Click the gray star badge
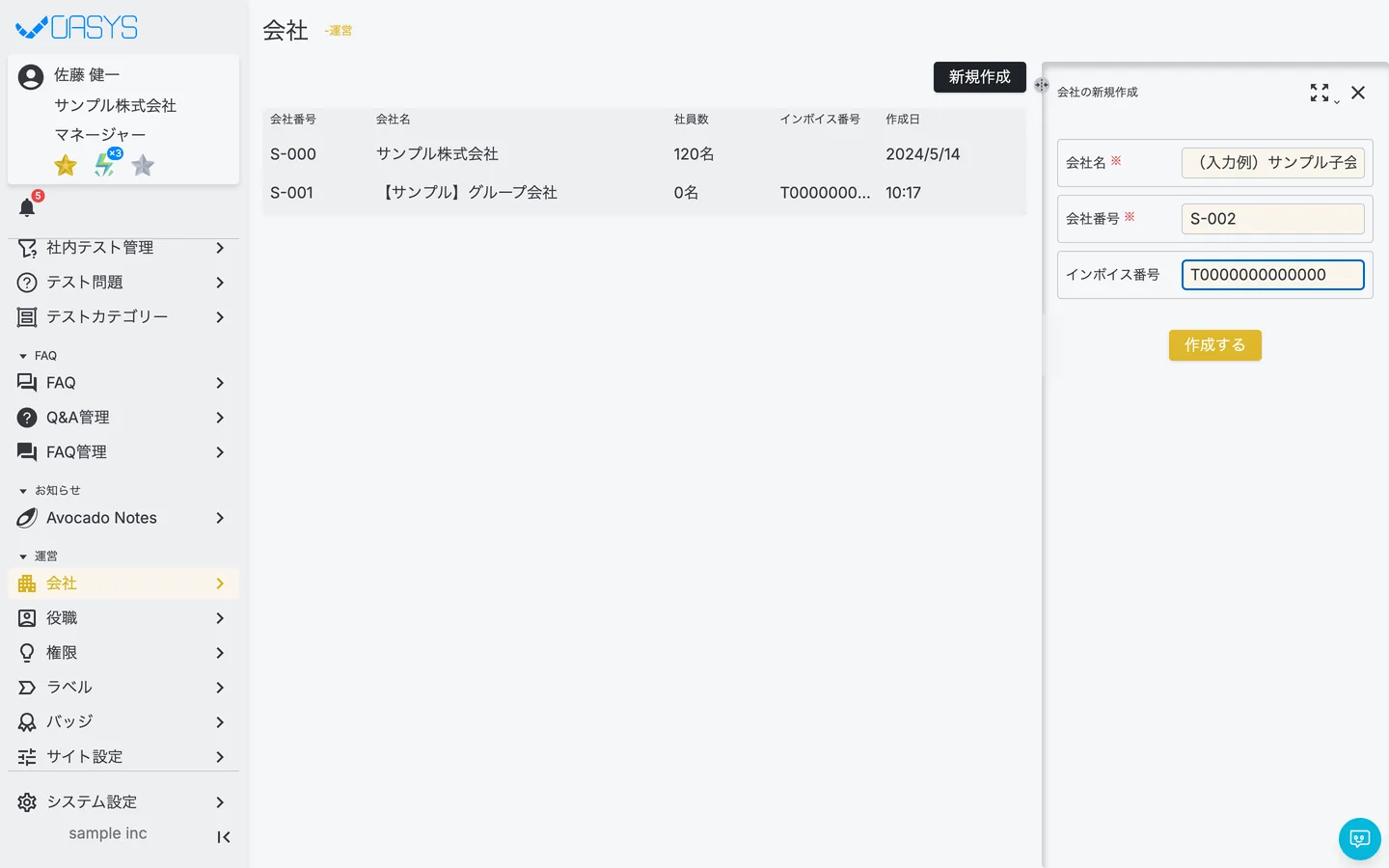Image resolution: width=1389 pixels, height=868 pixels. [143, 166]
